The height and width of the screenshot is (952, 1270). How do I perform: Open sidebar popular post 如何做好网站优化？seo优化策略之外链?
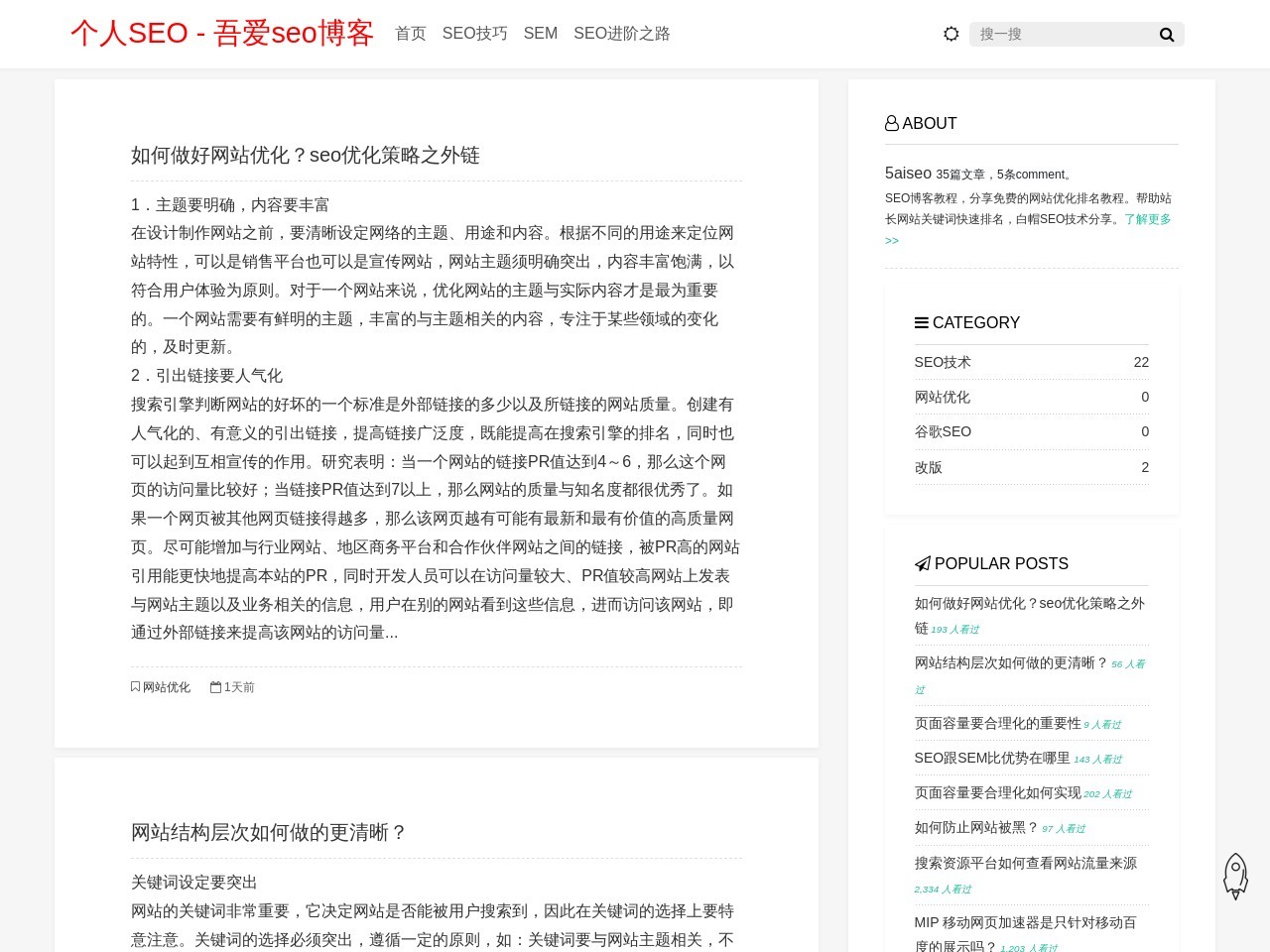click(x=1030, y=615)
